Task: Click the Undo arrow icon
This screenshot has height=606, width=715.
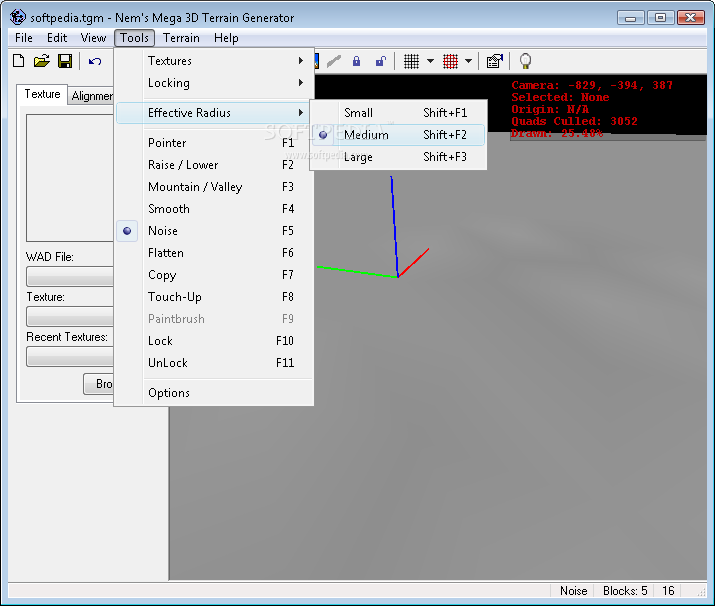Action: click(x=95, y=61)
